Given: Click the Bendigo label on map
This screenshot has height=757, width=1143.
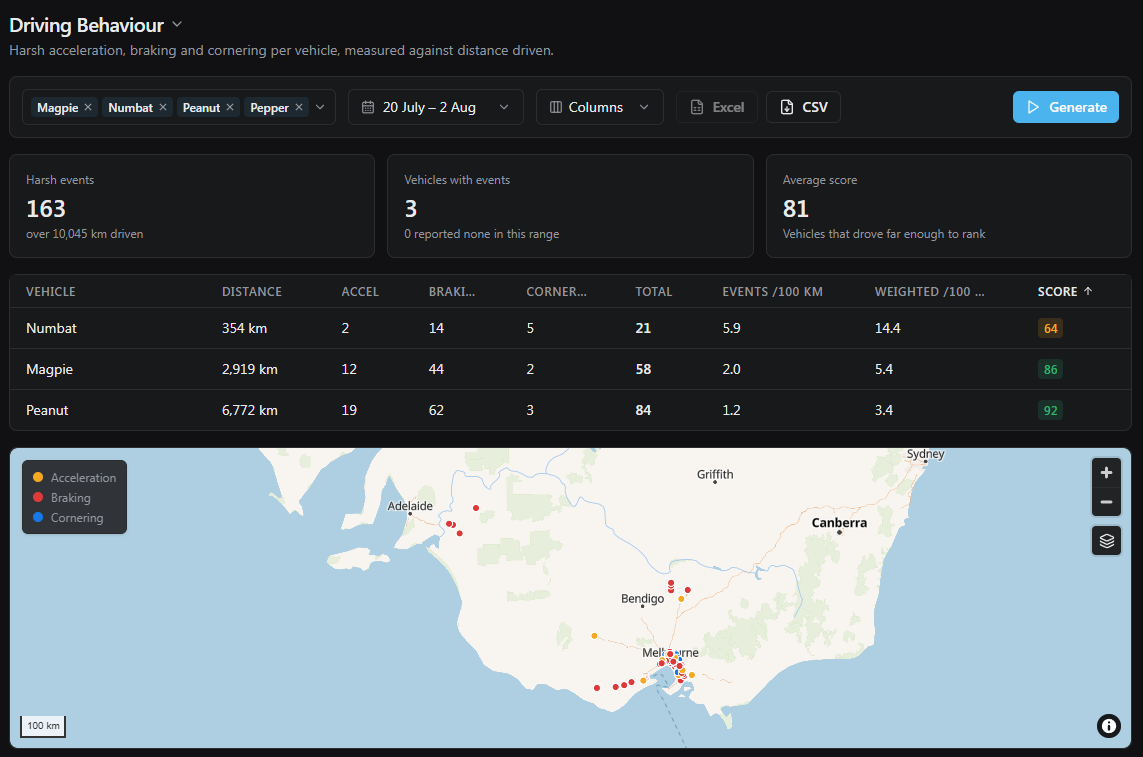Looking at the screenshot, I should pyautogui.click(x=642, y=599).
